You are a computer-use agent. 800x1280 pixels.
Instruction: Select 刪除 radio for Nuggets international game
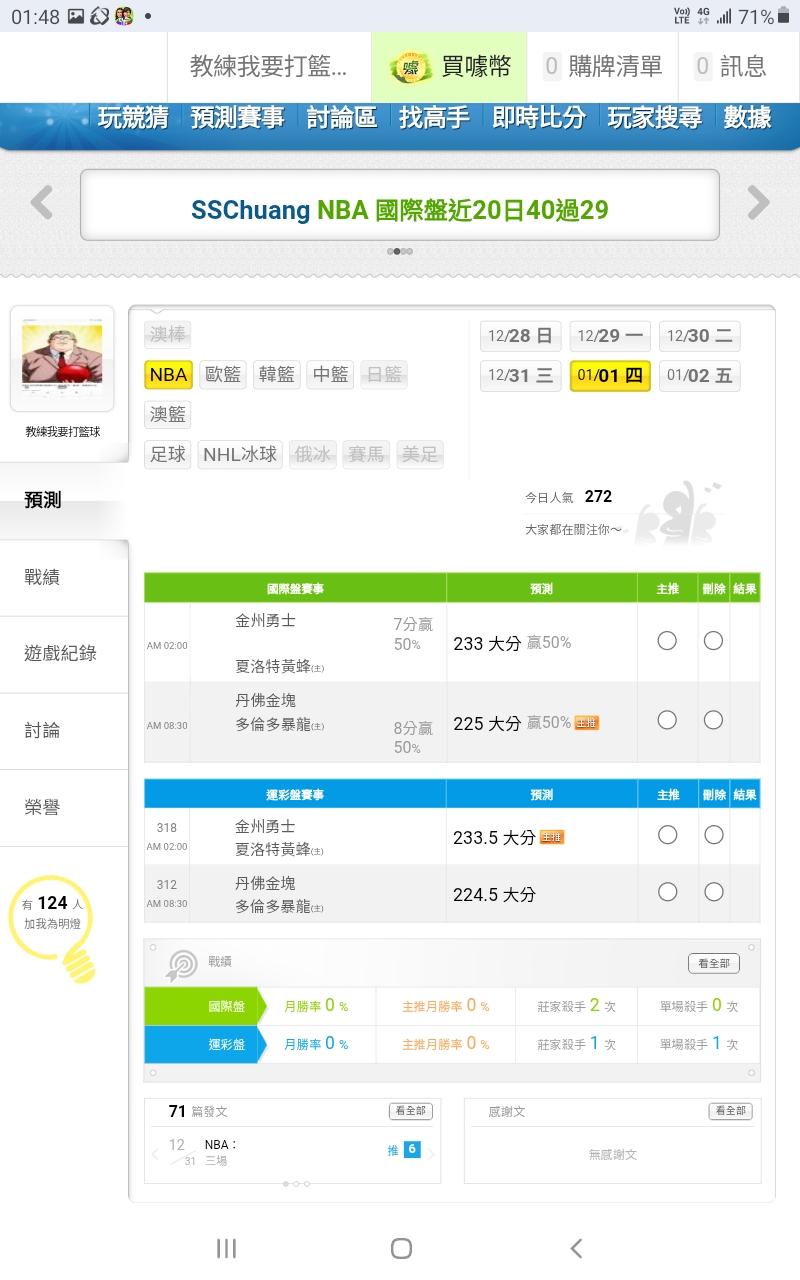pos(713,720)
